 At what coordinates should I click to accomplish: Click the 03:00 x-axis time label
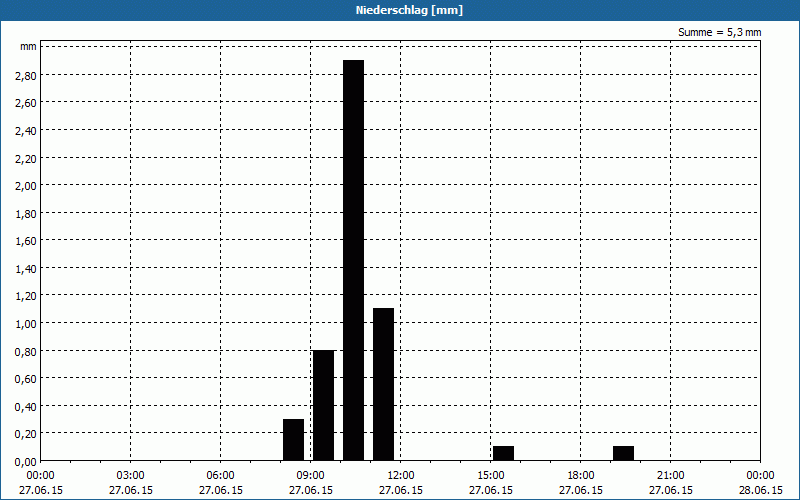point(131,476)
